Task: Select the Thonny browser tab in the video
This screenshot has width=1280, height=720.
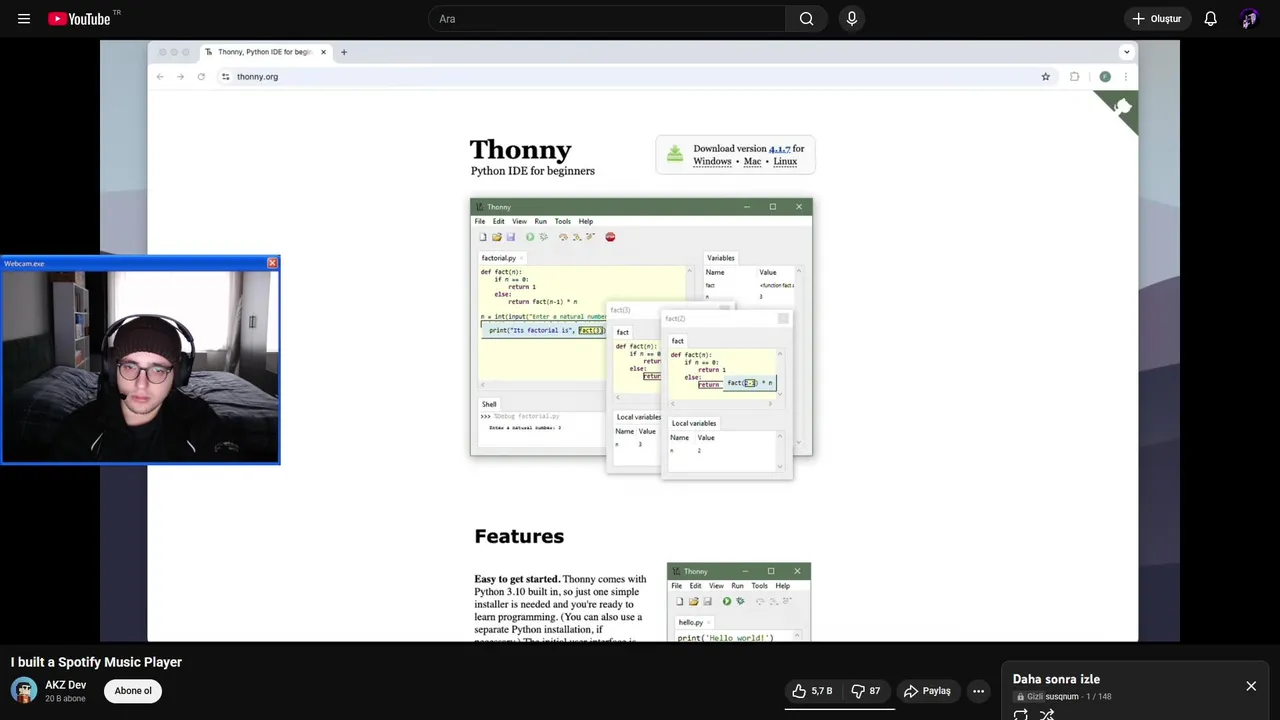Action: (265, 52)
